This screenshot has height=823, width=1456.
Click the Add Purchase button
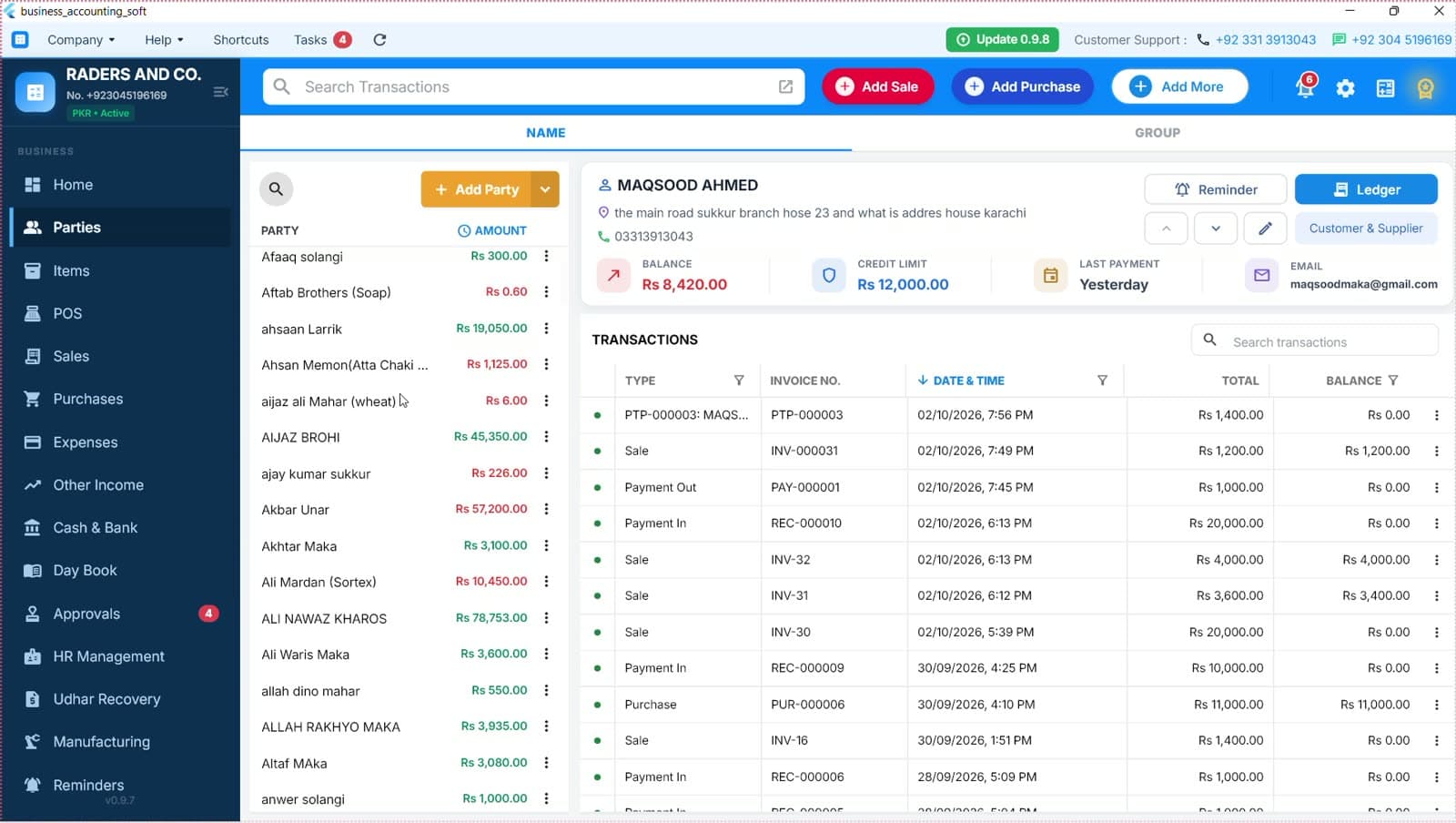(x=1022, y=86)
